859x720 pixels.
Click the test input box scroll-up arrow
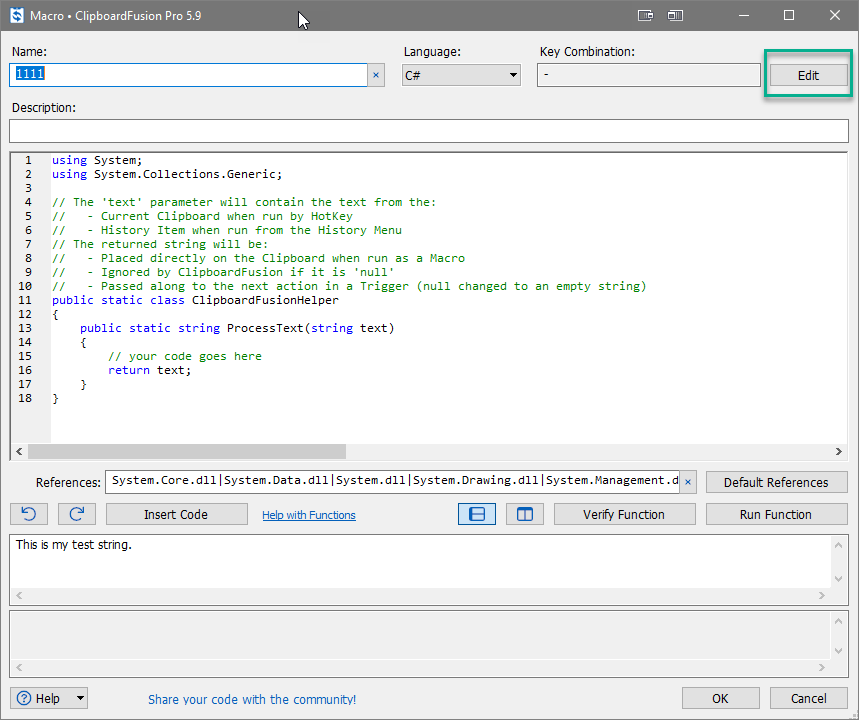click(838, 545)
